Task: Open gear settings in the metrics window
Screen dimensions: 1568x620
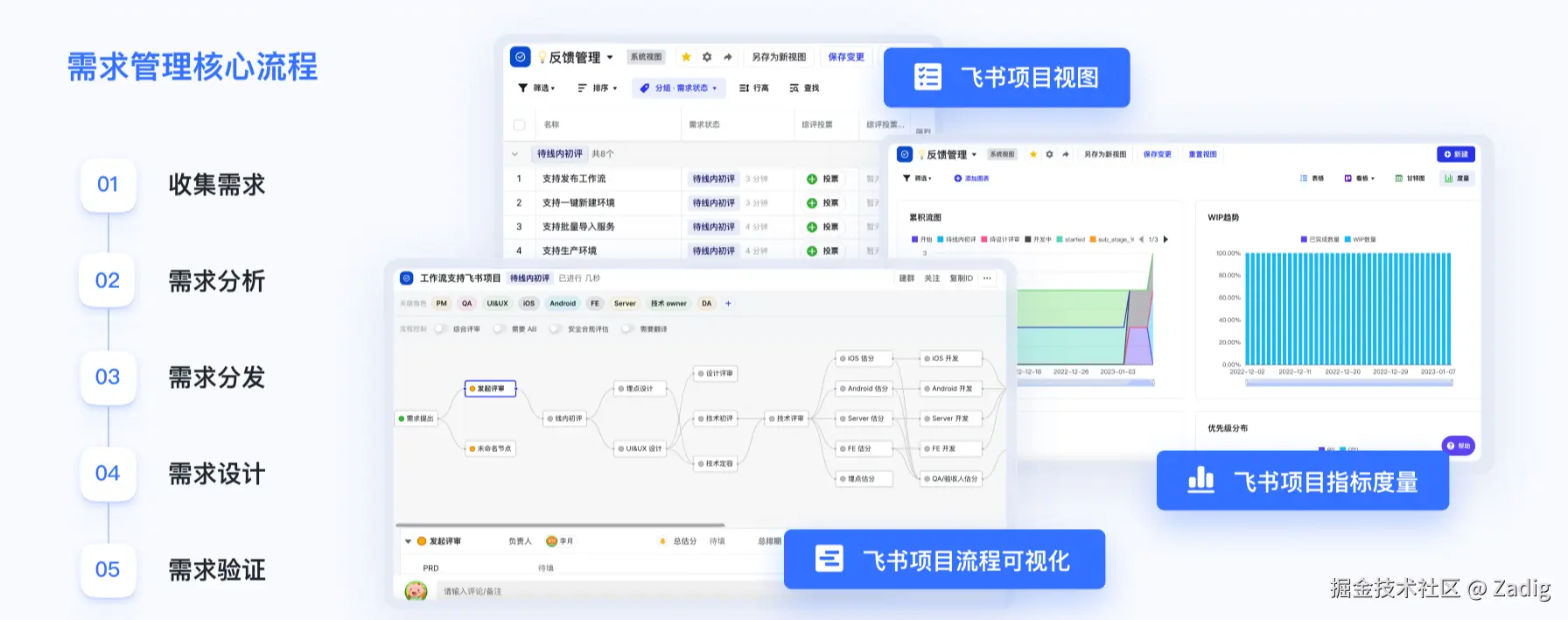Action: (x=1049, y=154)
